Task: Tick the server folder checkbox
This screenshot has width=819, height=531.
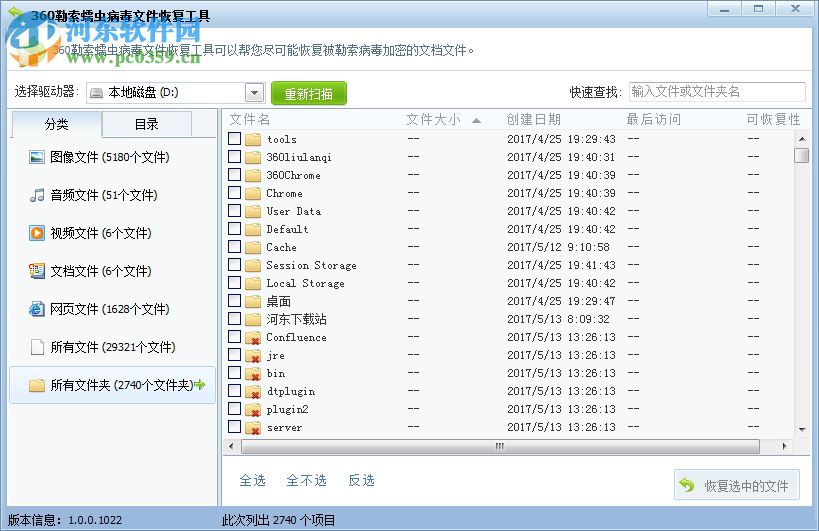Action: coord(235,427)
